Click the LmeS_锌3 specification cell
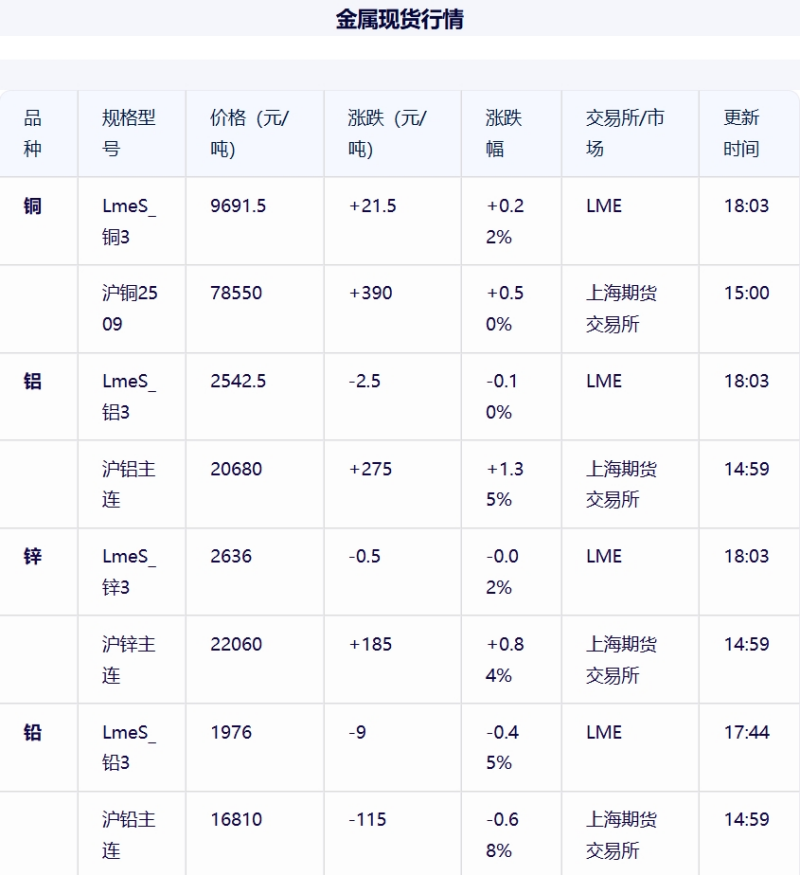This screenshot has width=800, height=875. [x=129, y=571]
